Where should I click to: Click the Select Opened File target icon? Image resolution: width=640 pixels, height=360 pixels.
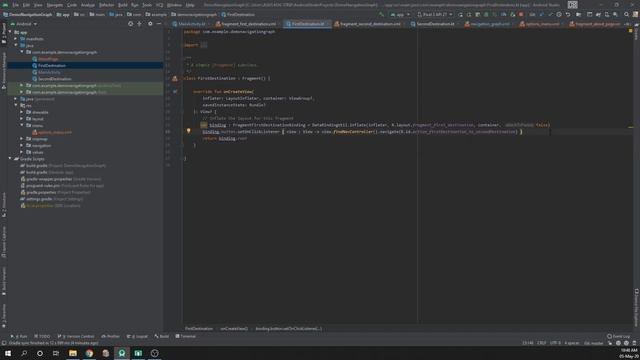131,24
